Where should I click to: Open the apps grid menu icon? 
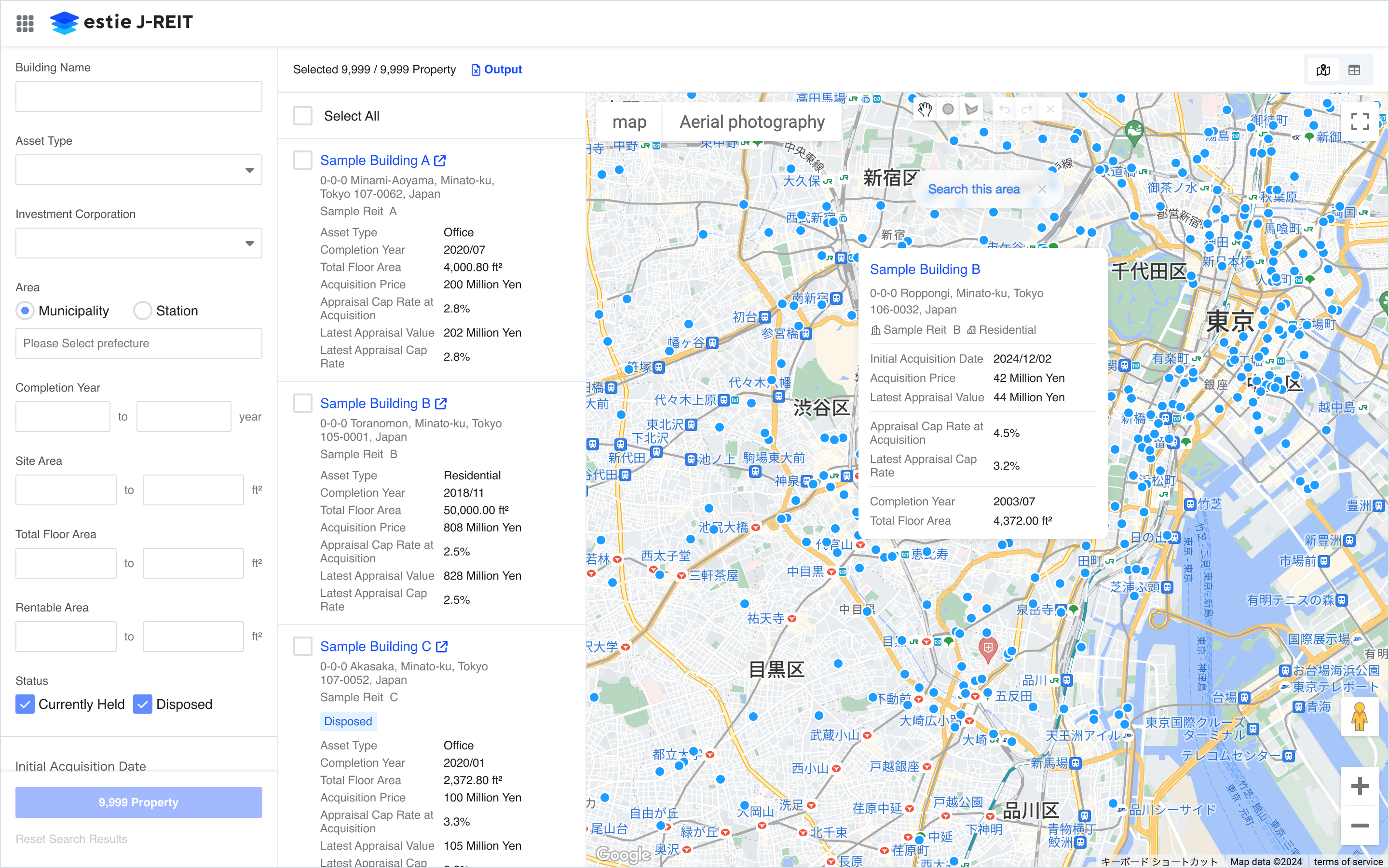point(25,23)
